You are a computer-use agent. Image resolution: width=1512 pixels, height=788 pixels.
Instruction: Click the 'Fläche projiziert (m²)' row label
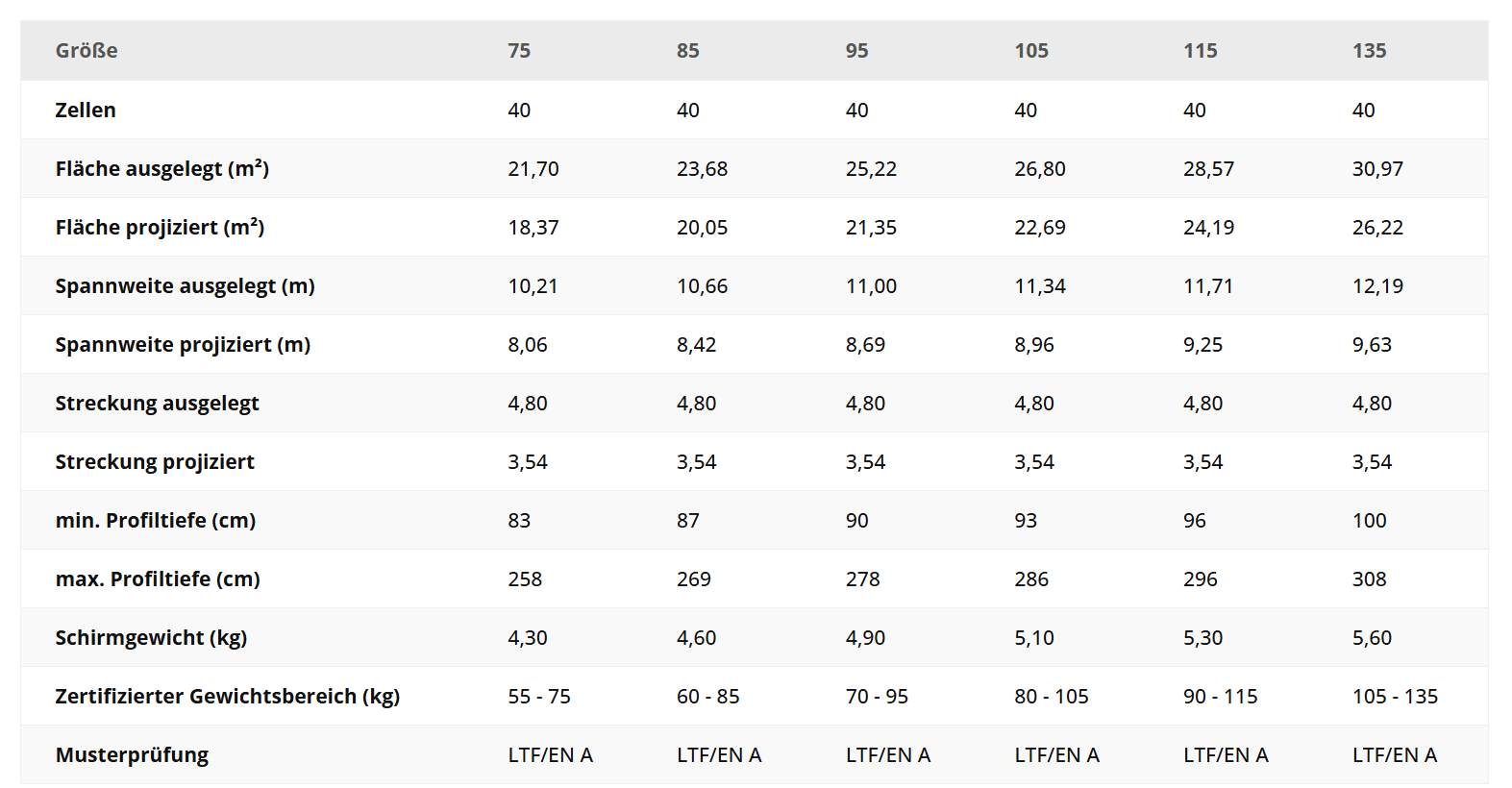(x=160, y=228)
